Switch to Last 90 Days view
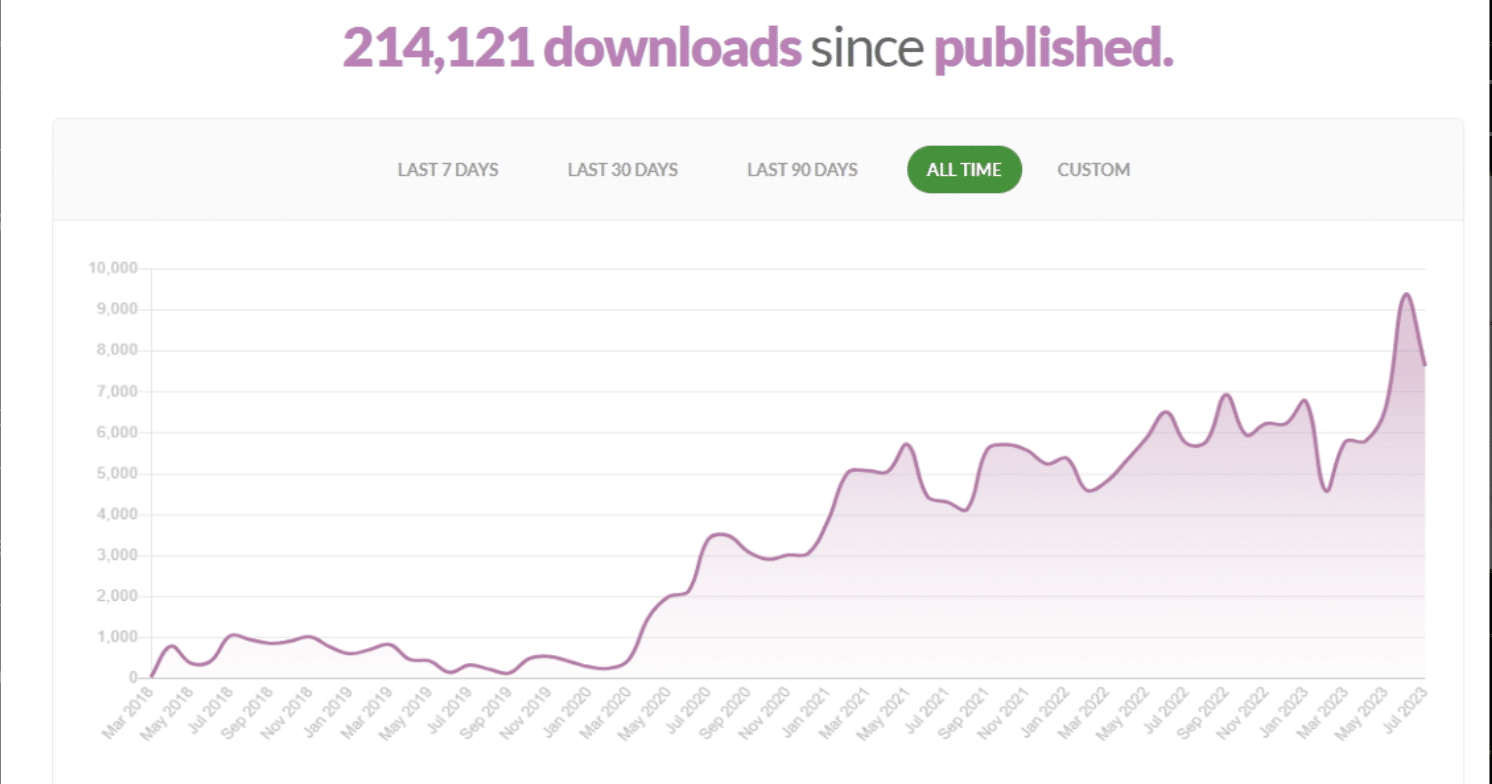The image size is (1492, 784). point(802,170)
